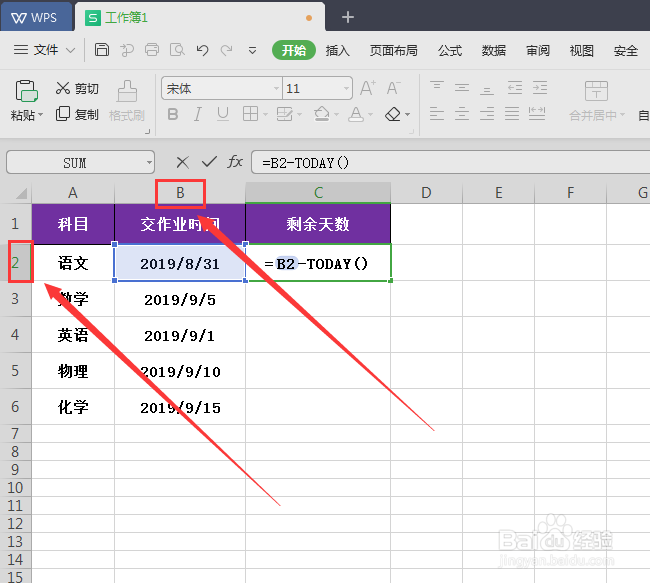
Task: Switch to the 审阅 tab
Action: tap(538, 51)
